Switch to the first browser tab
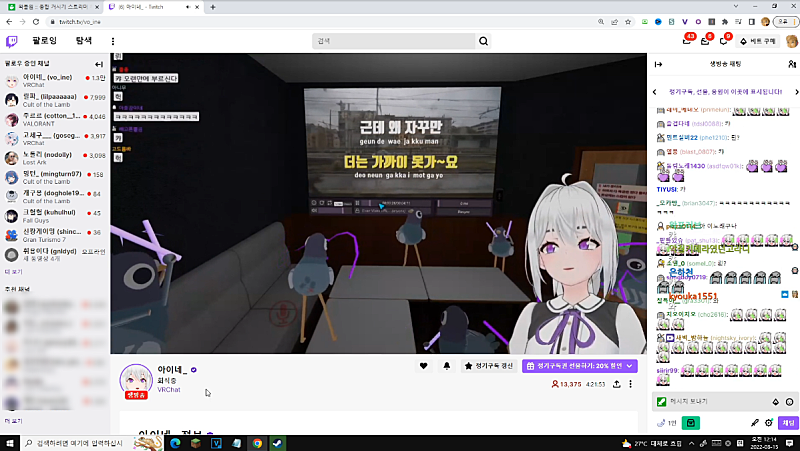The height and width of the screenshot is (451, 800). pyautogui.click(x=52, y=7)
